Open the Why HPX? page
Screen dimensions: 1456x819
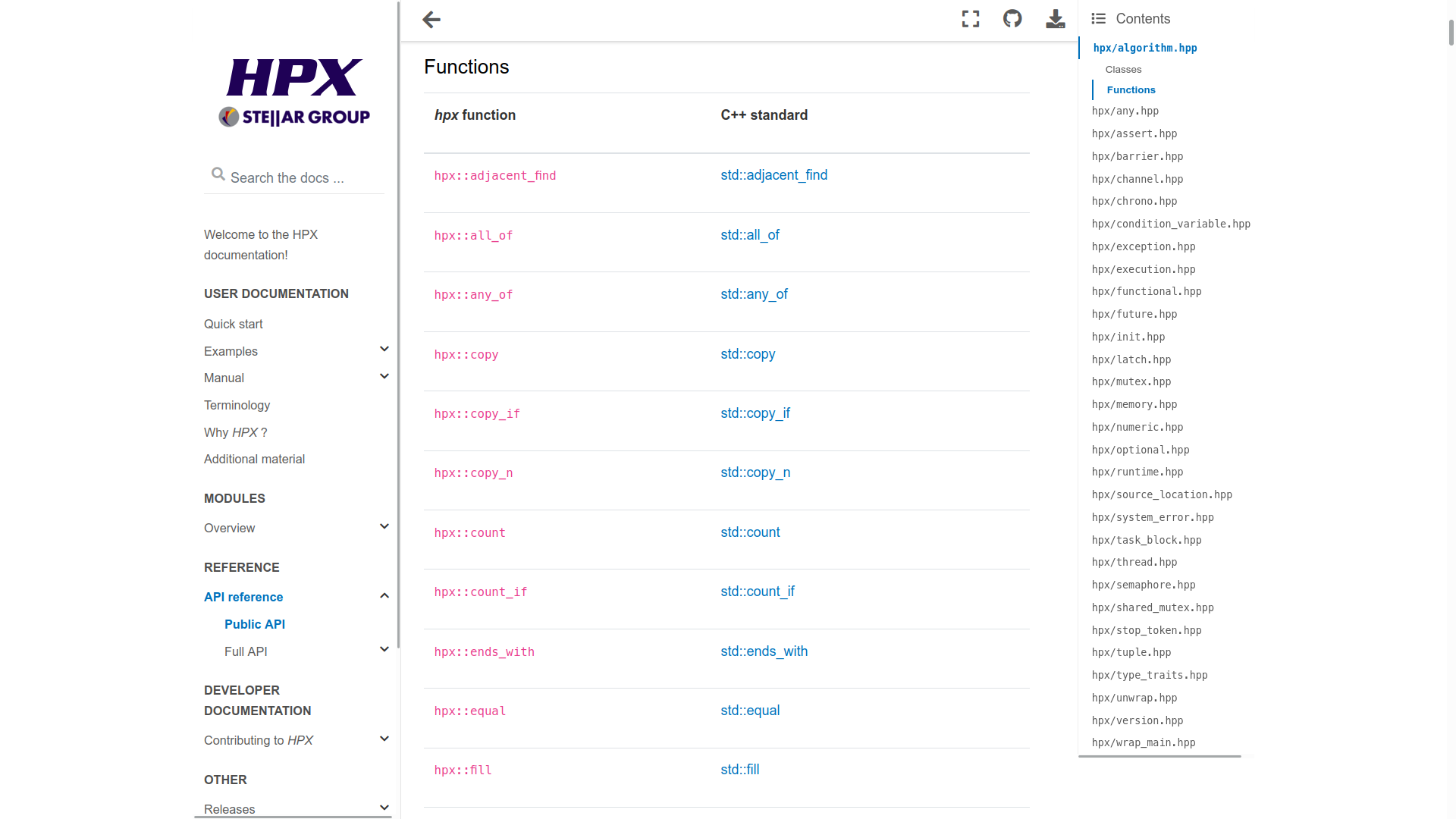pos(235,432)
